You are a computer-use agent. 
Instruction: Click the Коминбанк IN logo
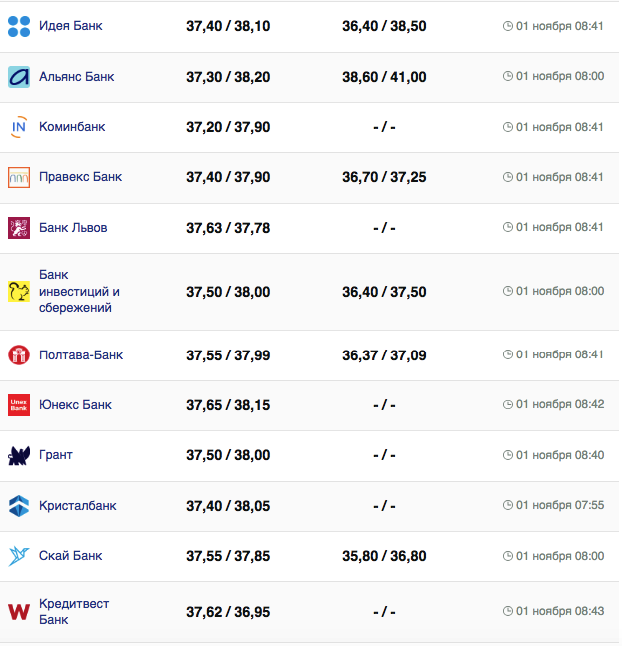pos(19,127)
